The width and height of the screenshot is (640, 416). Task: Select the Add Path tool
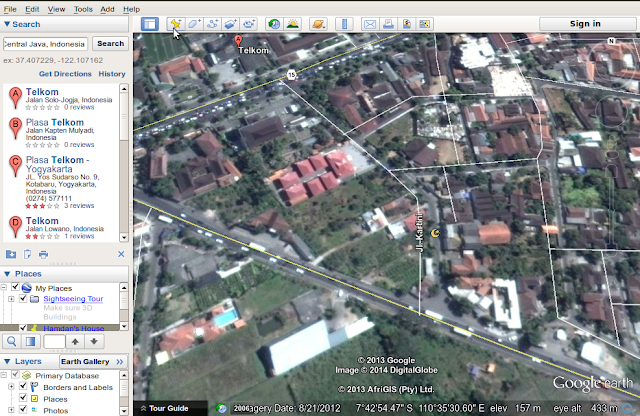212,24
